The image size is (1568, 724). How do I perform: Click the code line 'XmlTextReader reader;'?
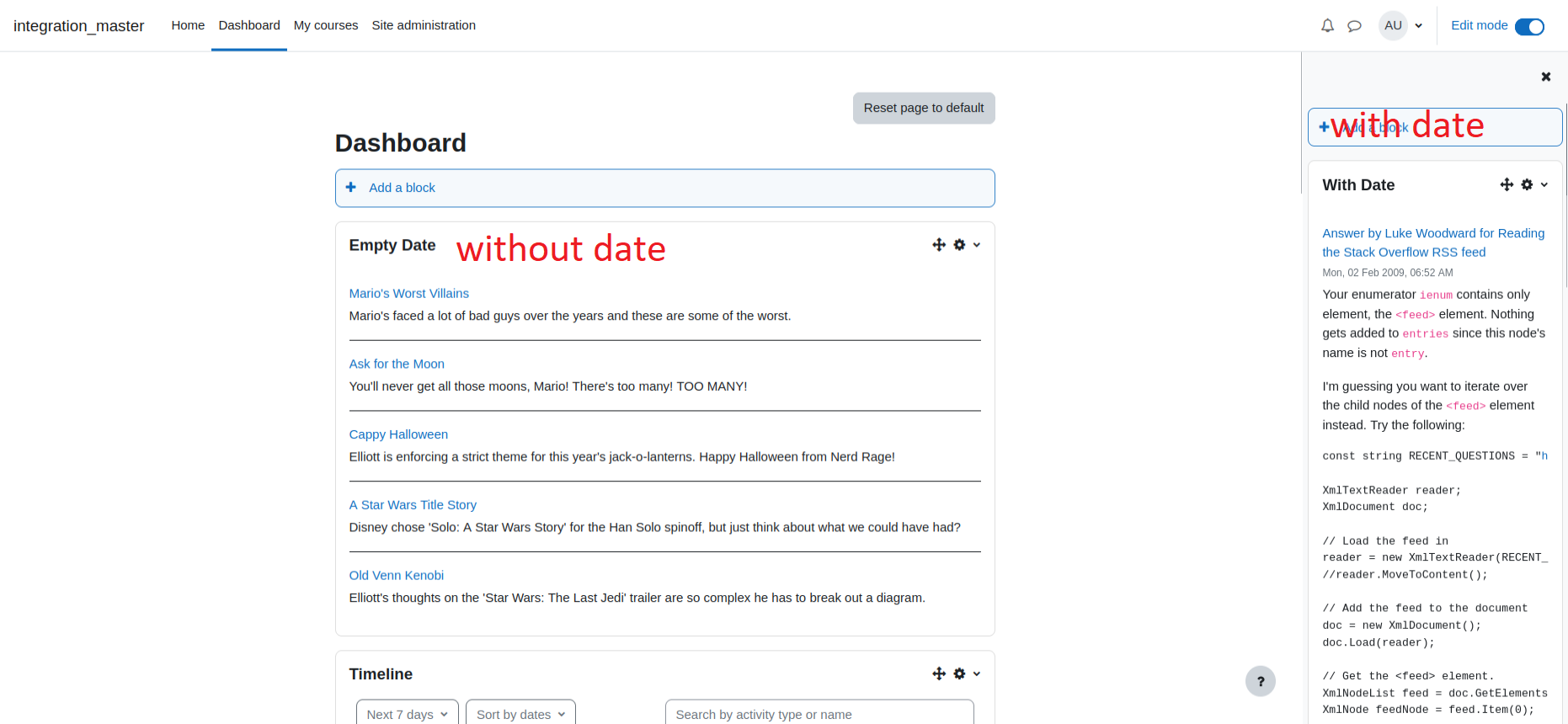pos(1392,490)
